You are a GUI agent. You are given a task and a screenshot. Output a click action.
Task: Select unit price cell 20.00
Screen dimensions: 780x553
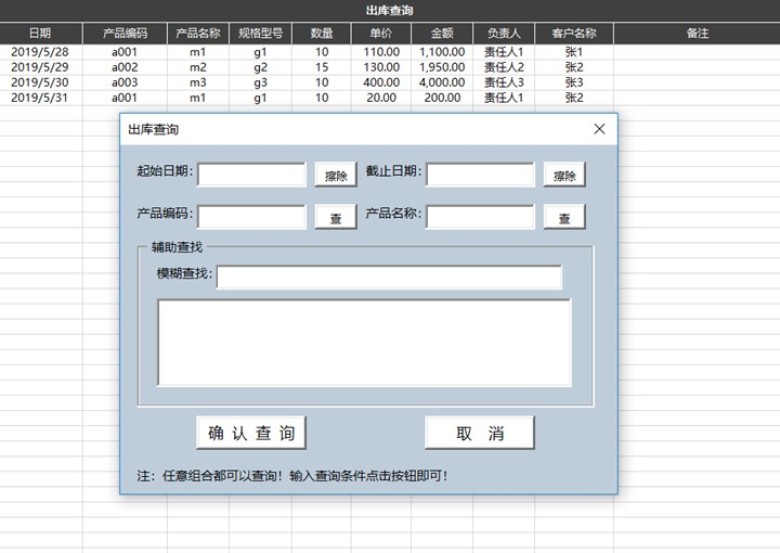click(x=382, y=97)
